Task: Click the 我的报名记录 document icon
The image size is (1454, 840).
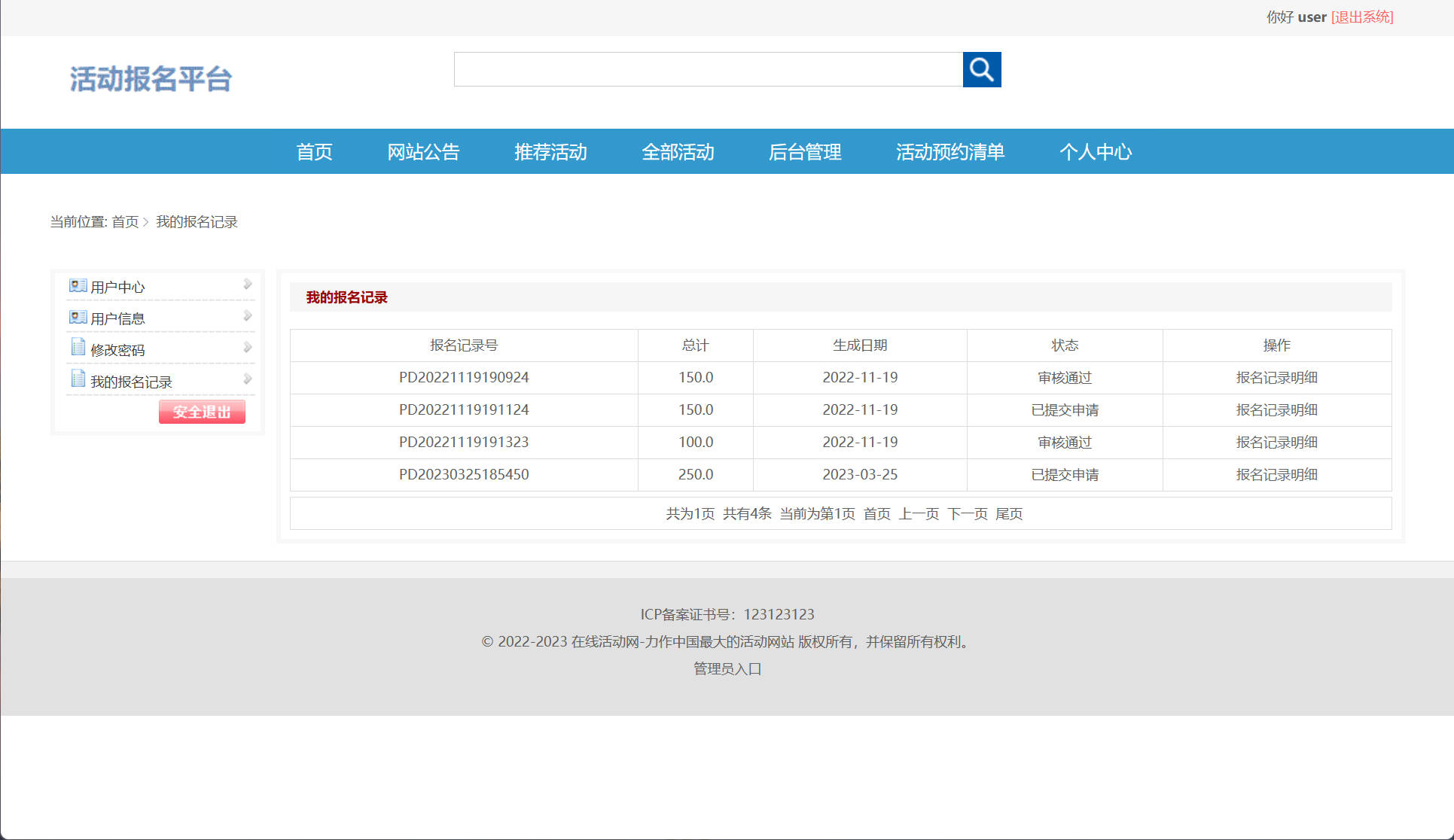Action: (78, 379)
